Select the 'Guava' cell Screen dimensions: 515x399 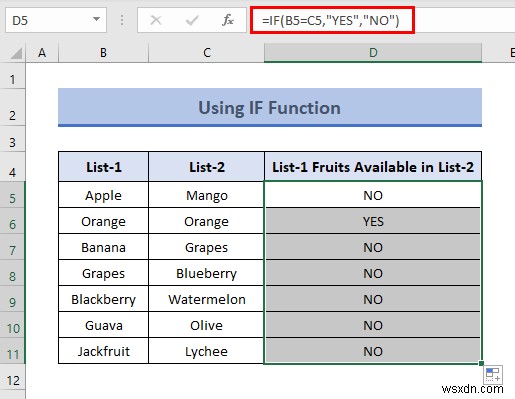103,325
